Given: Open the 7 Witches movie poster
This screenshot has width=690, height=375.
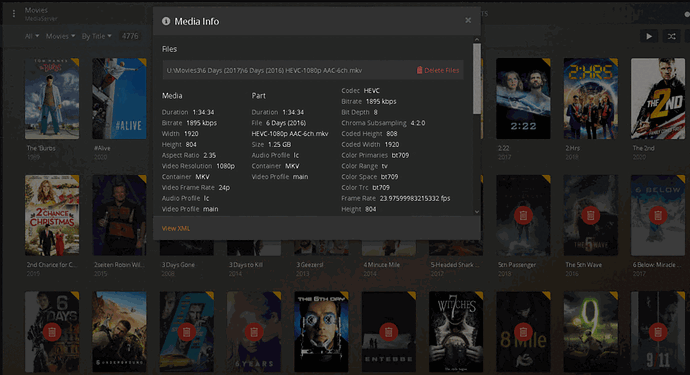Looking at the screenshot, I should click(456, 332).
